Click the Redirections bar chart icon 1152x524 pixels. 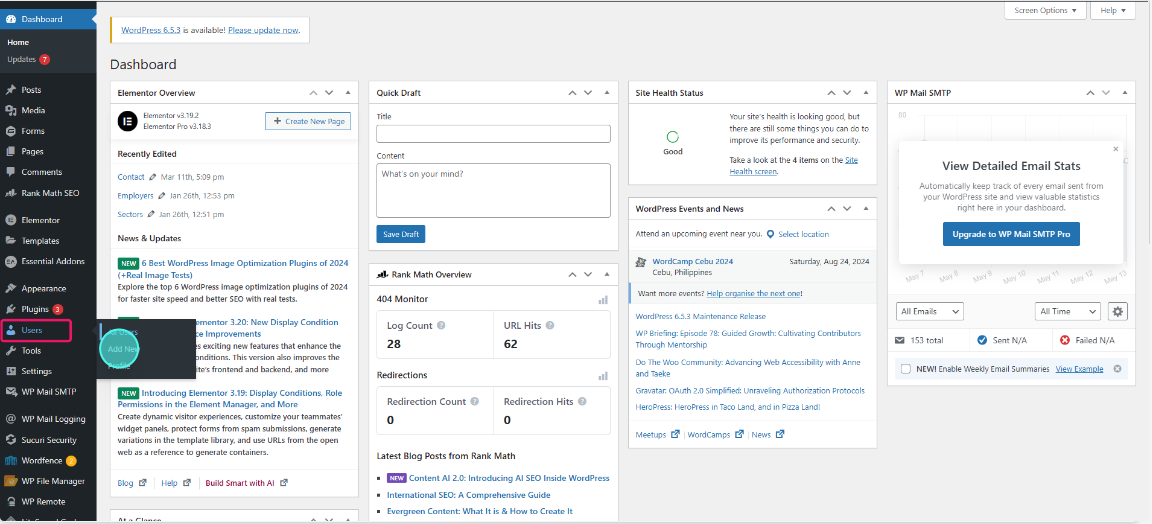603,376
